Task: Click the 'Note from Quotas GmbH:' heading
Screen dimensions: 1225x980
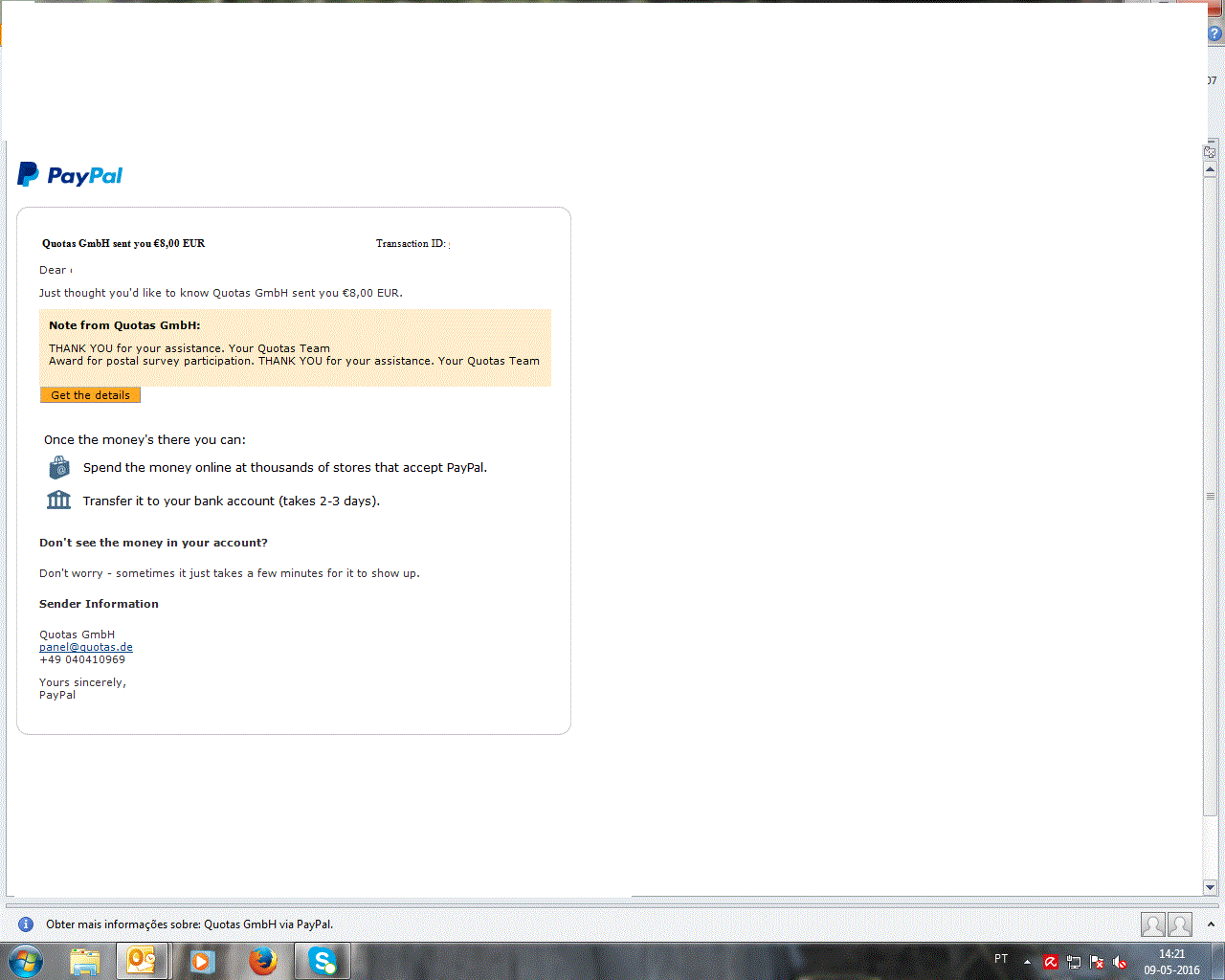Action: pos(124,325)
